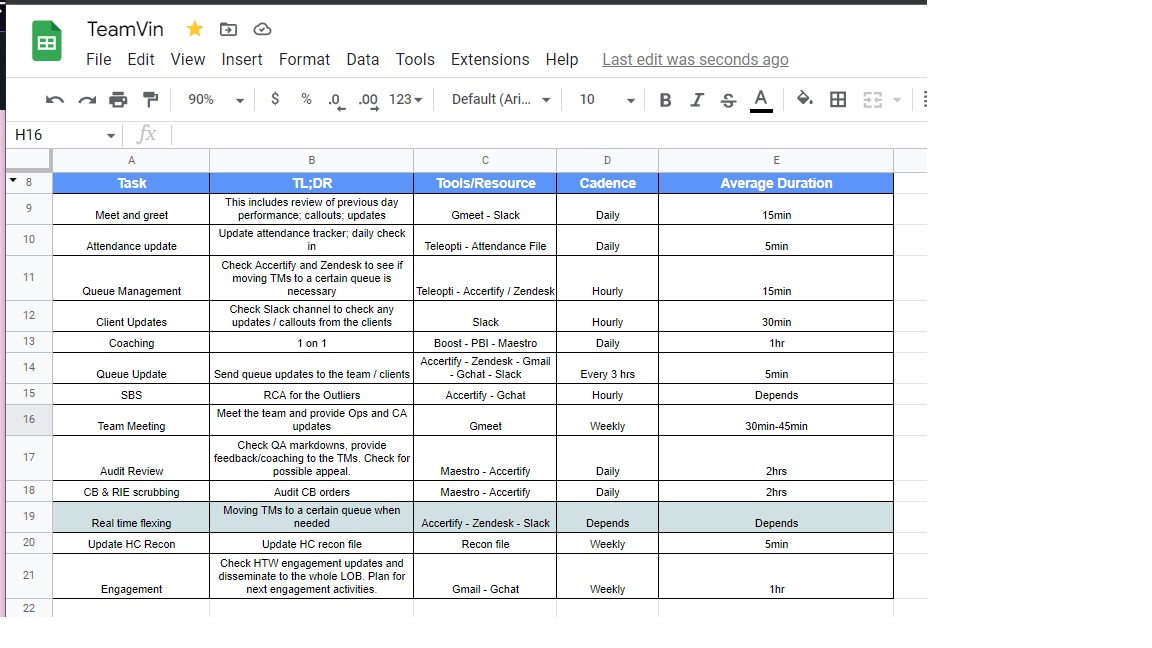Image resolution: width=1152 pixels, height=648 pixels.
Task: Select column C header
Action: (485, 160)
